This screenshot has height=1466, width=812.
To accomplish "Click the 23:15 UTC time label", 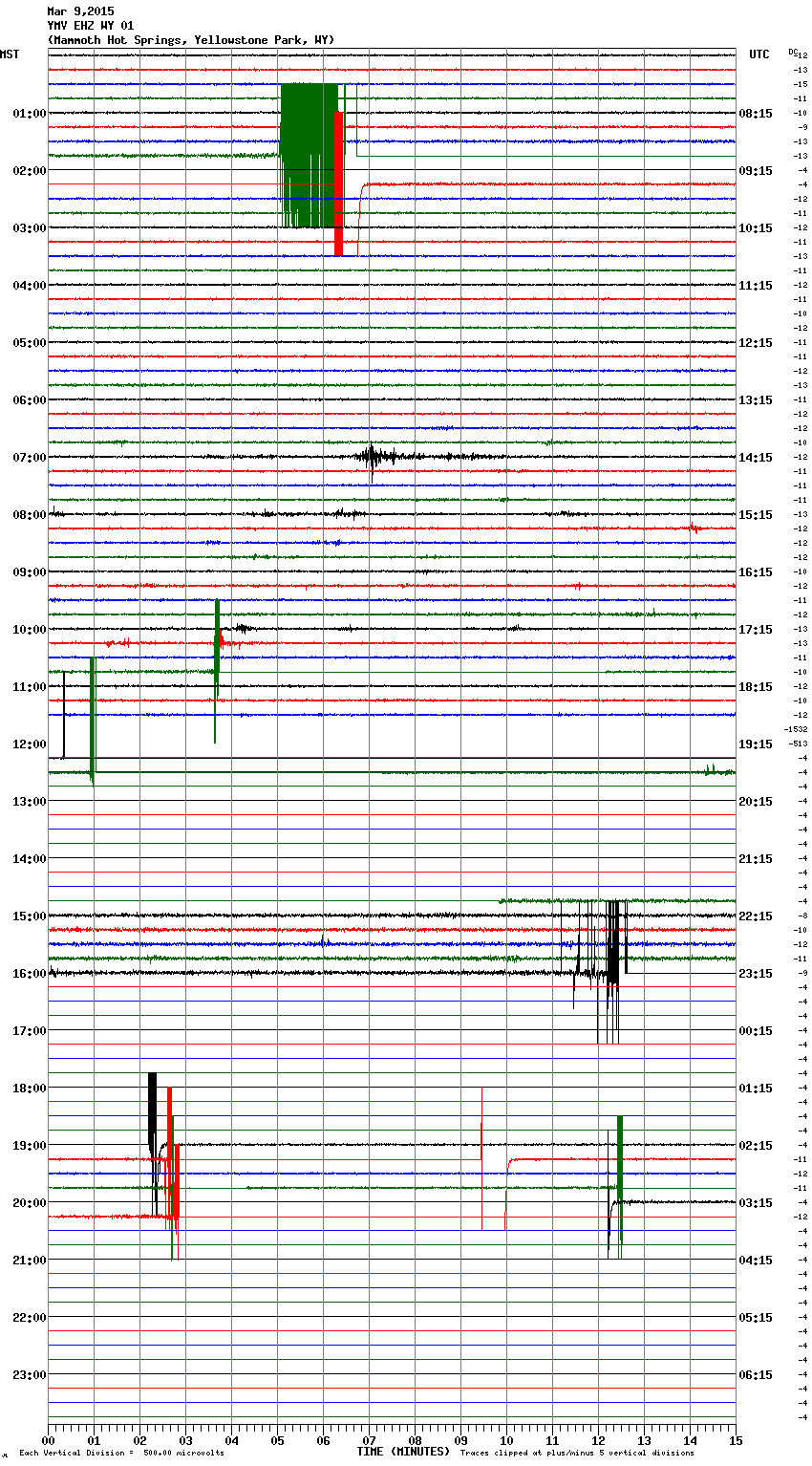I will click(x=756, y=974).
